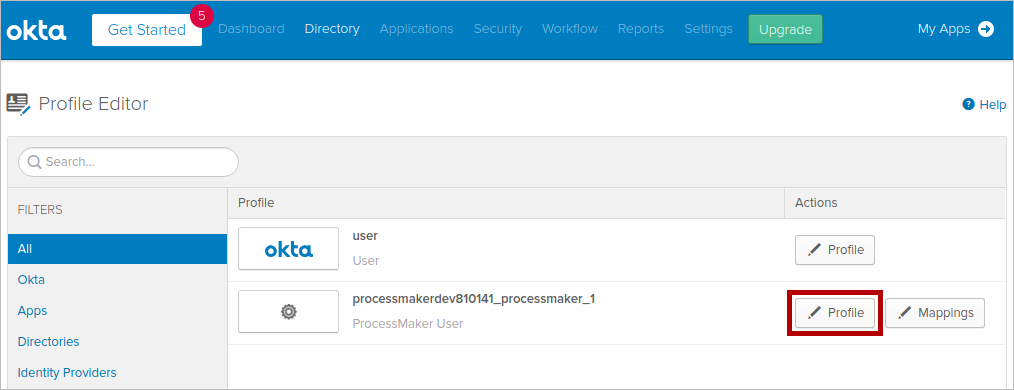Open the Directory menu
This screenshot has height=390, width=1014.
pos(332,29)
